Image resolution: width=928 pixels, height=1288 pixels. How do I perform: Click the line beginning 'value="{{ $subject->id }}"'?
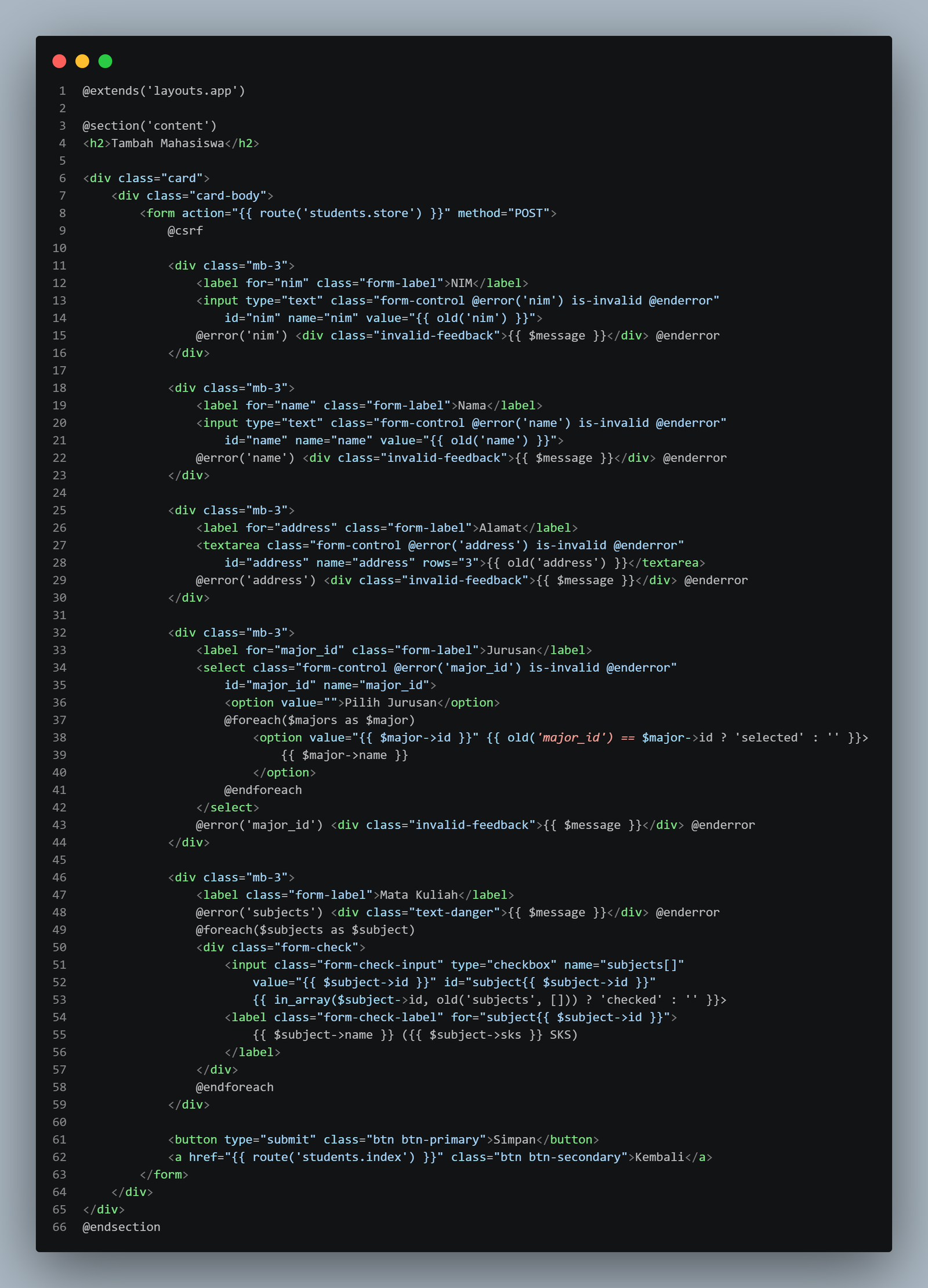click(x=455, y=982)
